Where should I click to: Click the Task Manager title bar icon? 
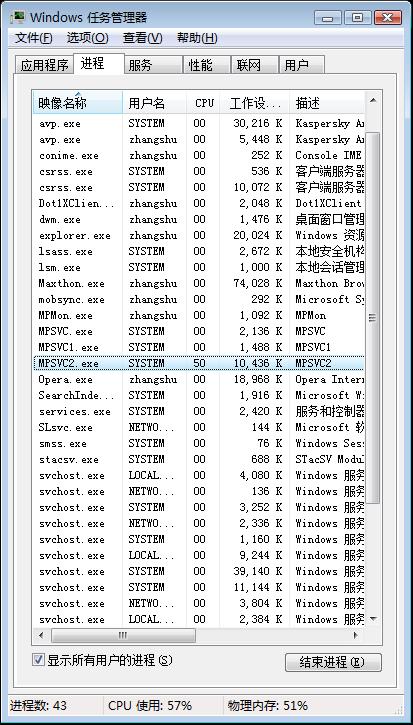point(18,18)
